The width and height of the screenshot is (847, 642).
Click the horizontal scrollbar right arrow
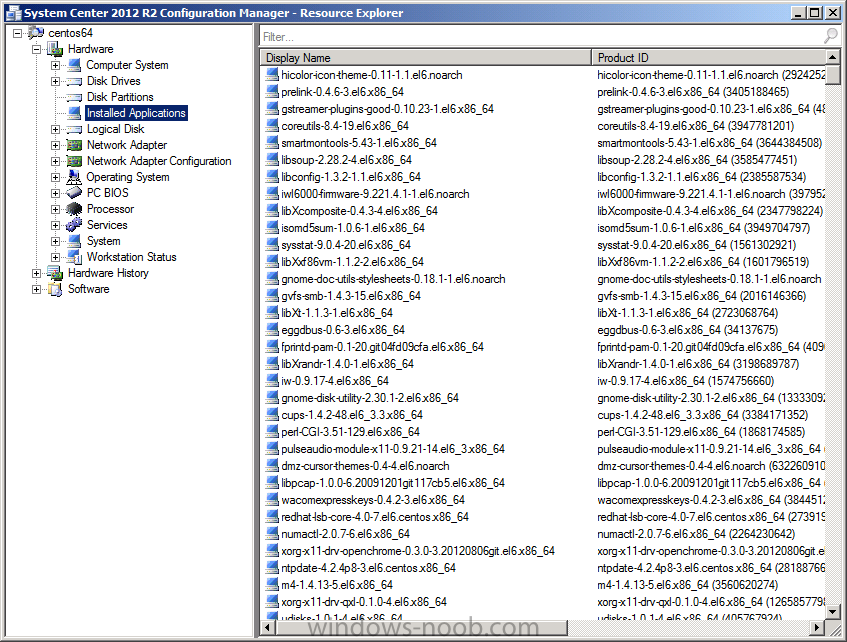(x=817, y=628)
